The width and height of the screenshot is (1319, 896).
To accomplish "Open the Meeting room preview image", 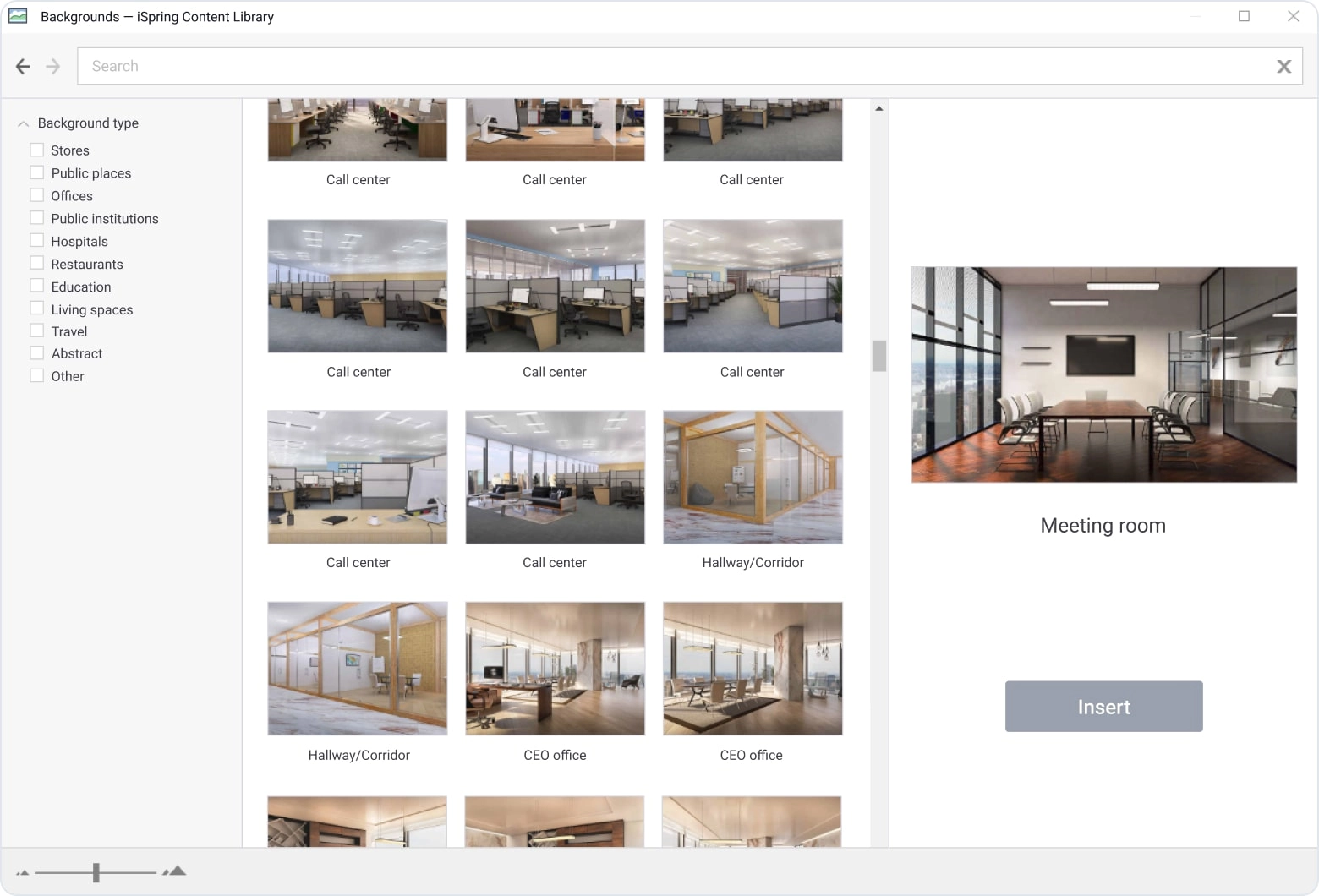I will click(1103, 374).
